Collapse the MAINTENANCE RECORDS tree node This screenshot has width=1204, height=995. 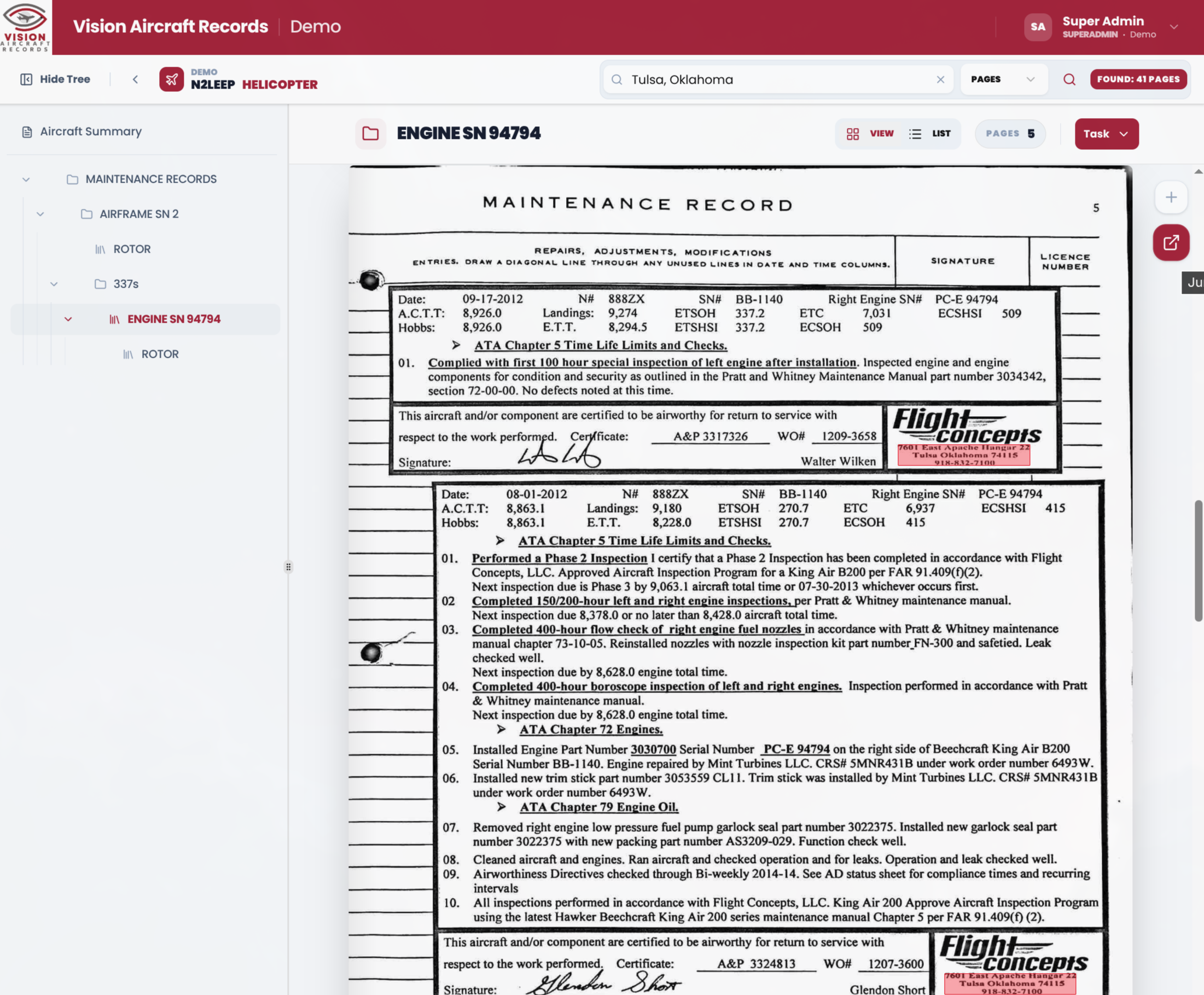[x=26, y=179]
